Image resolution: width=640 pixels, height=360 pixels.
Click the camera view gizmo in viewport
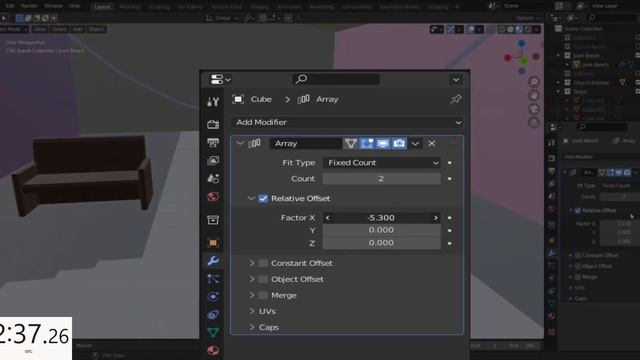tap(533, 109)
